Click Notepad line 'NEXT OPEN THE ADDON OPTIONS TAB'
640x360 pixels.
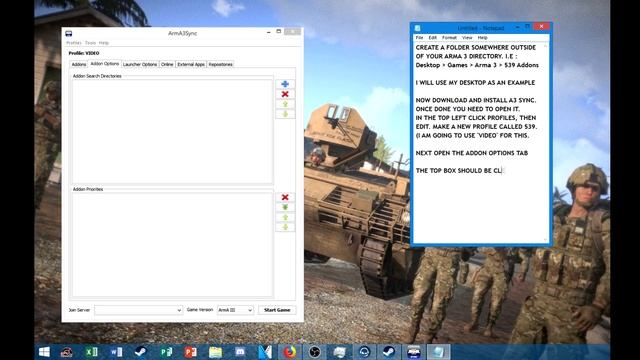coord(471,153)
